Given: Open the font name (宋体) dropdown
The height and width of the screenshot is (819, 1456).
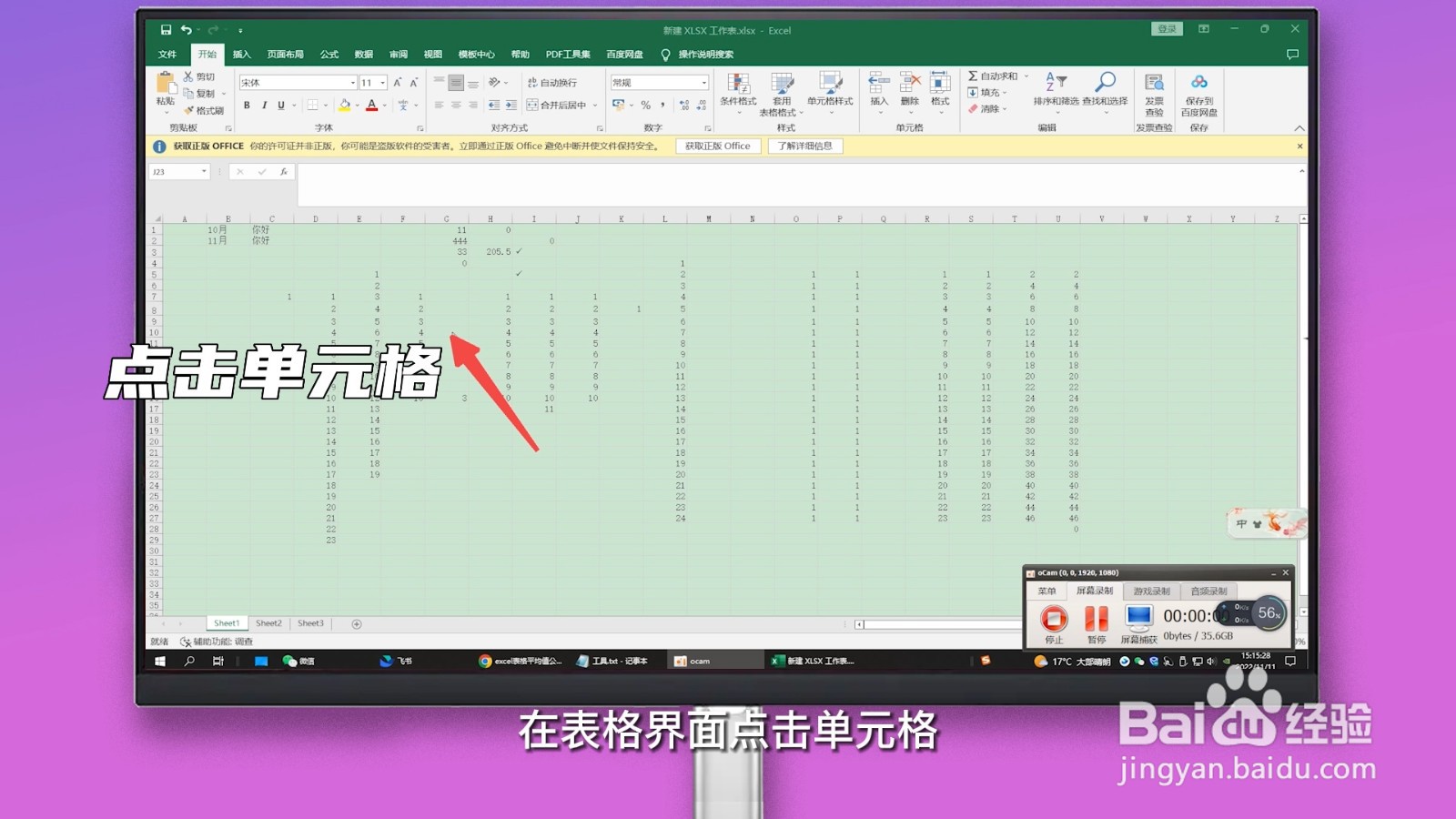Looking at the screenshot, I should [355, 82].
